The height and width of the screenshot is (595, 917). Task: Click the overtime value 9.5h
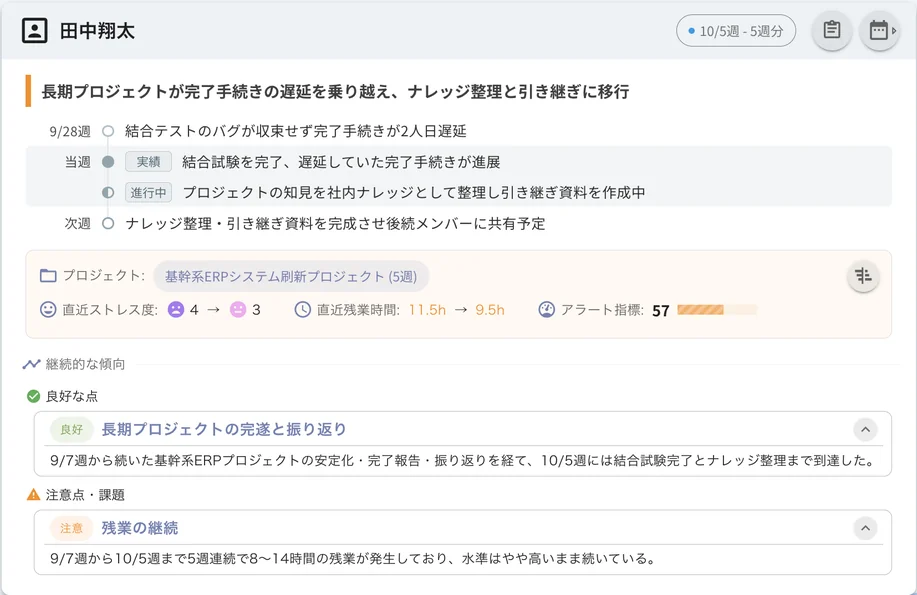tap(490, 310)
